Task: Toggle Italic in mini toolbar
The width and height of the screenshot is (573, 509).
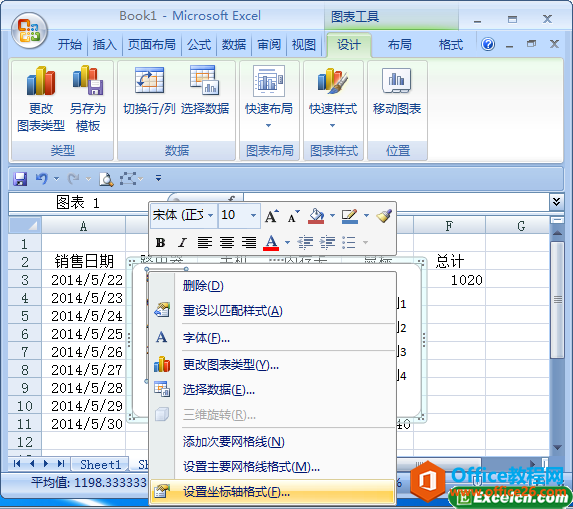Action: [x=182, y=242]
